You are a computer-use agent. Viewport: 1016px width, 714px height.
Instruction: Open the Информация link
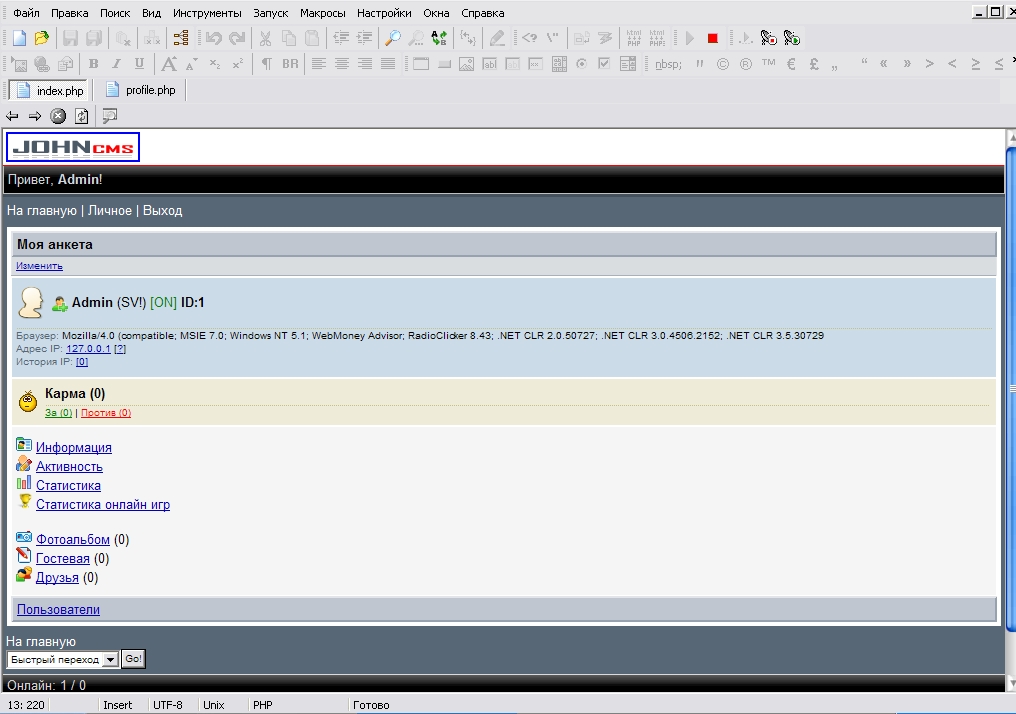[x=74, y=447]
